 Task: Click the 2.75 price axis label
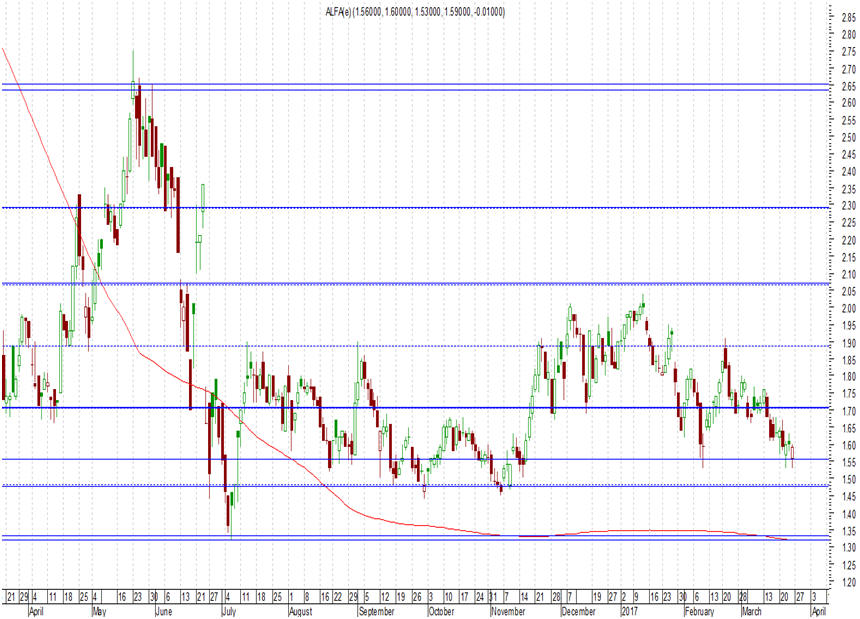point(848,52)
